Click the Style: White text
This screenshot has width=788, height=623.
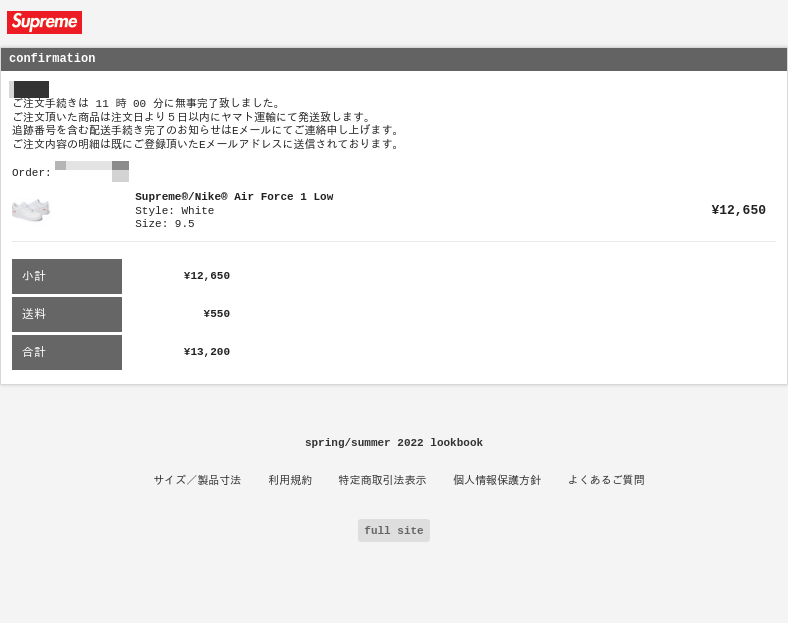click(x=174, y=211)
